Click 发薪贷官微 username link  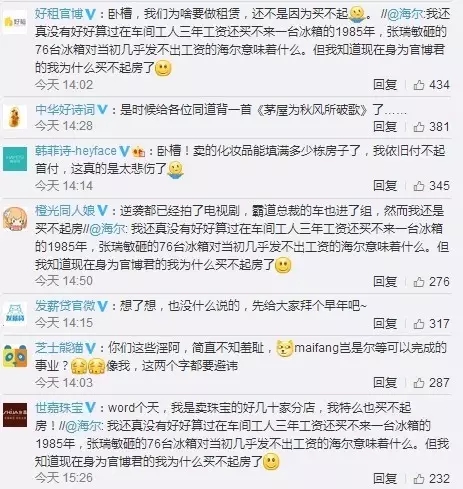pos(65,306)
